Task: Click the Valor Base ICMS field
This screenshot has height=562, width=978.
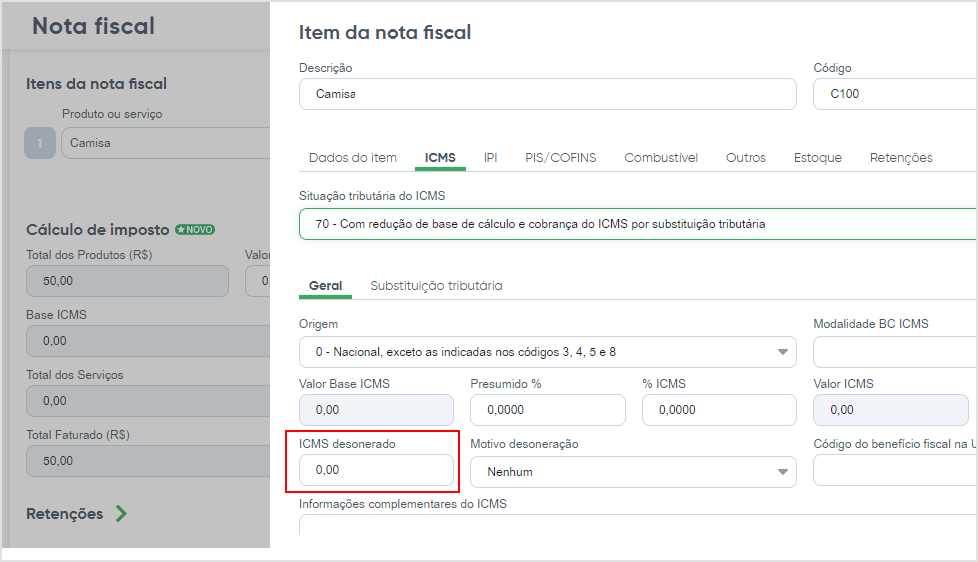Action: [x=376, y=410]
